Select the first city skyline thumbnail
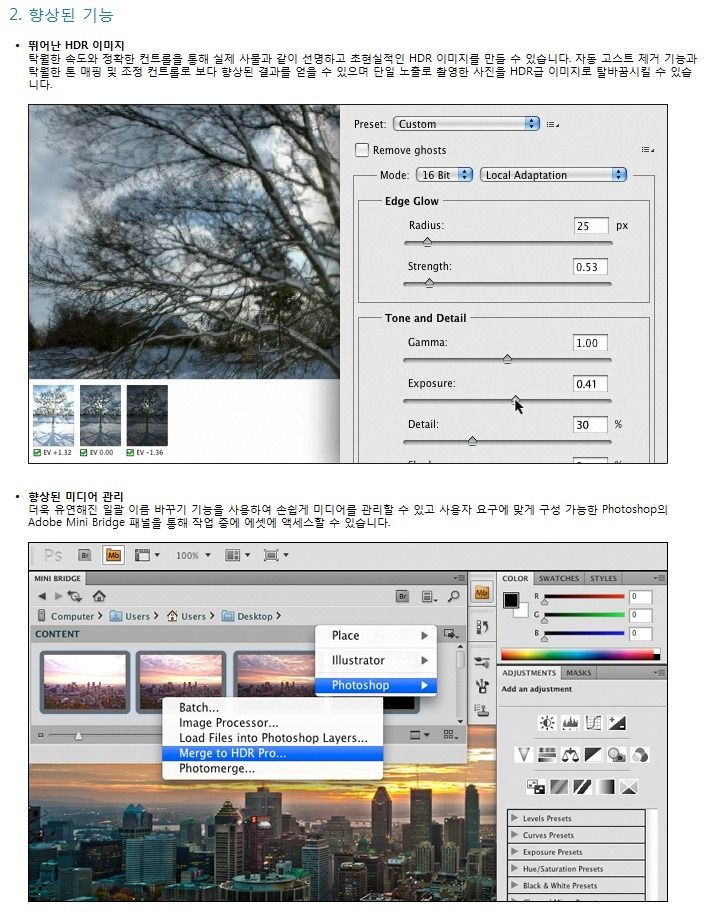This screenshot has height=923, width=704. 85,681
